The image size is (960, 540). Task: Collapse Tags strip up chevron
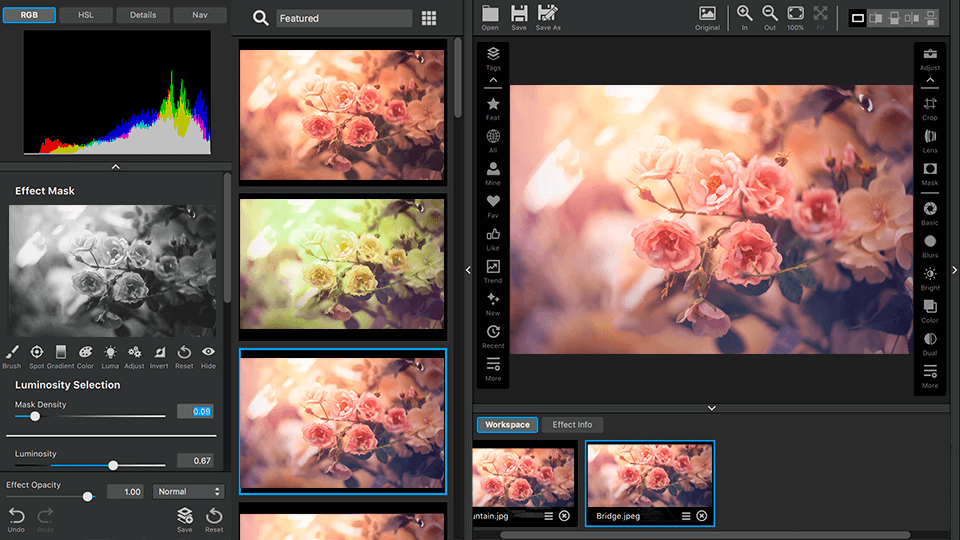pyautogui.click(x=493, y=80)
